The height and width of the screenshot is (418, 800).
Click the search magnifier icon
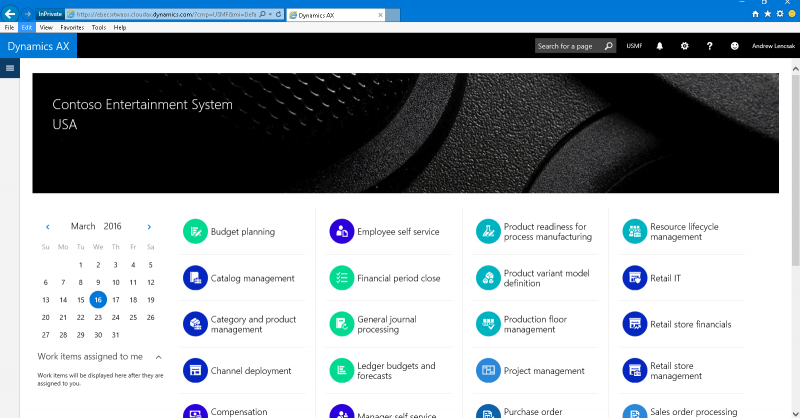click(x=608, y=46)
